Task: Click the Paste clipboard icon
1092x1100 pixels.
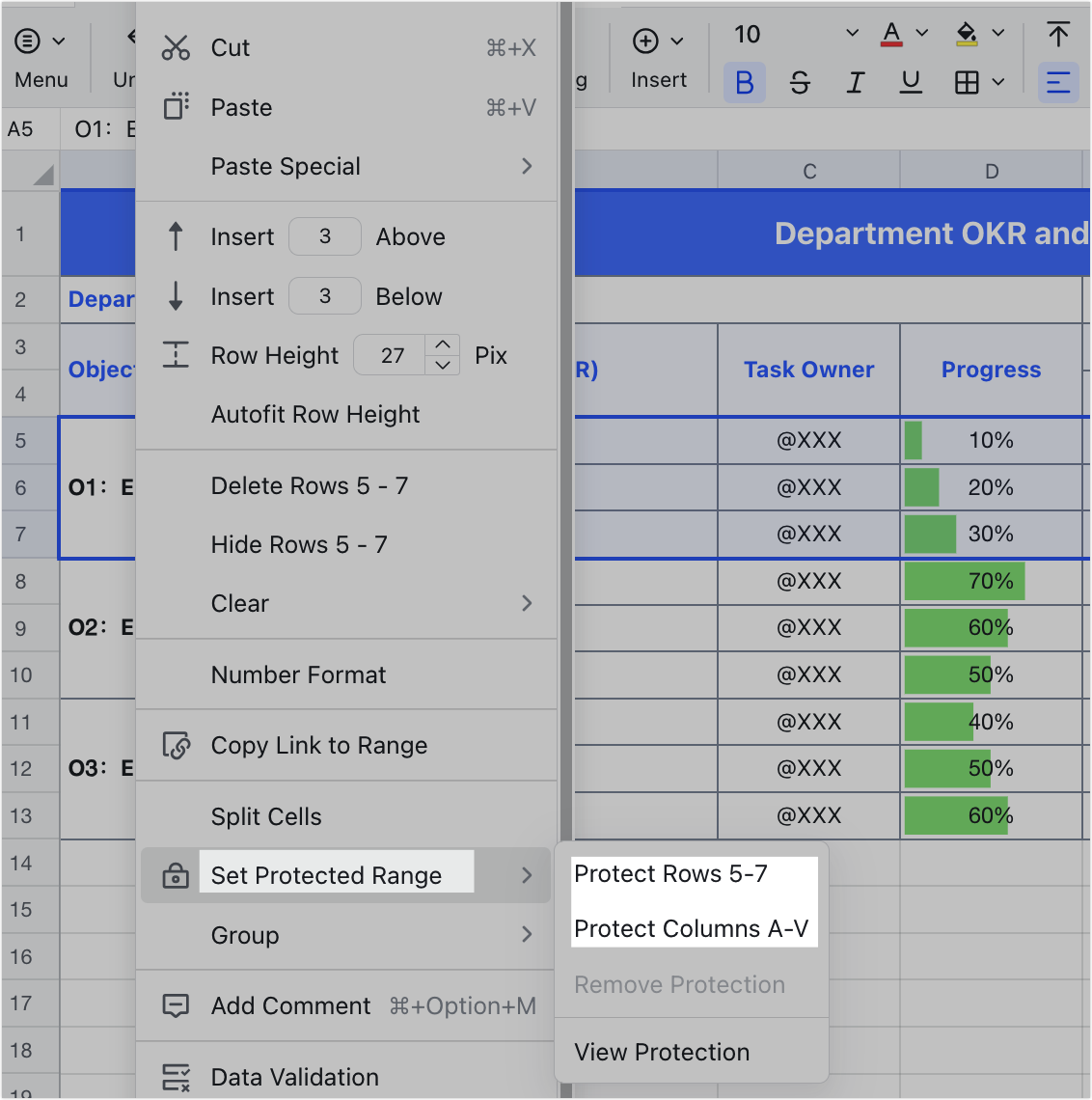Action: (176, 107)
